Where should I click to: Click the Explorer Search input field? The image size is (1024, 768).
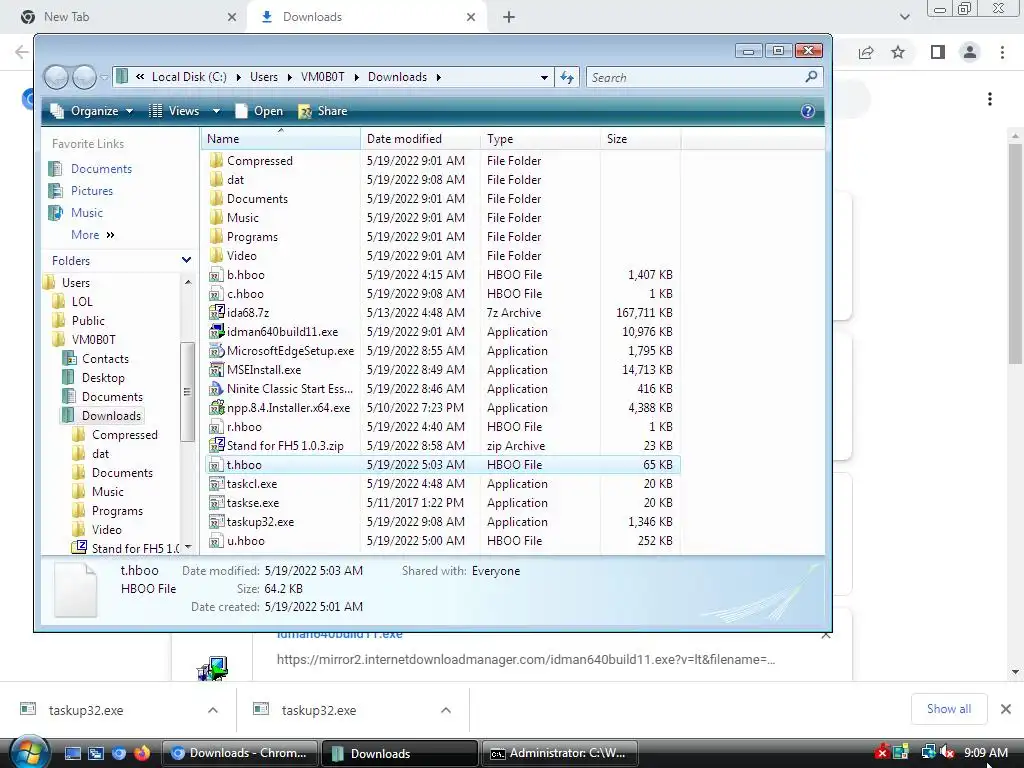tap(696, 78)
